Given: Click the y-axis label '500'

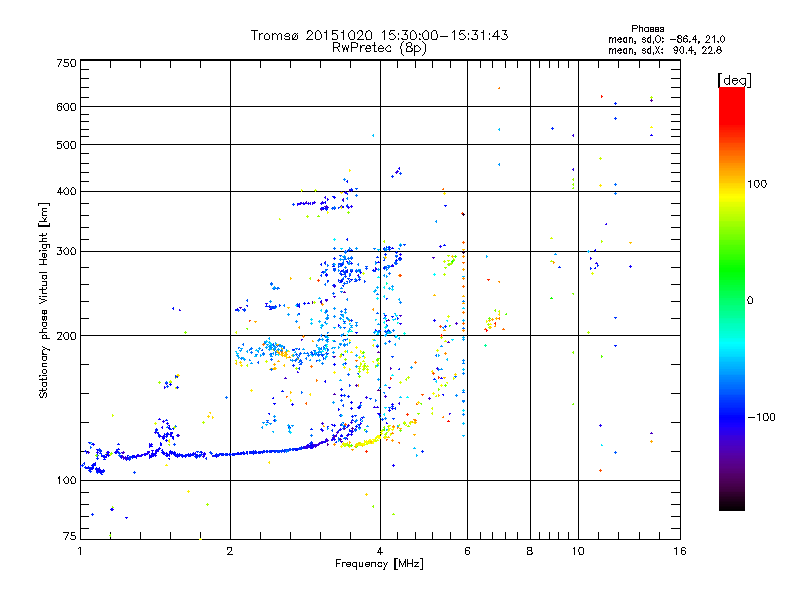Looking at the screenshot, I should pyautogui.click(x=66, y=145).
